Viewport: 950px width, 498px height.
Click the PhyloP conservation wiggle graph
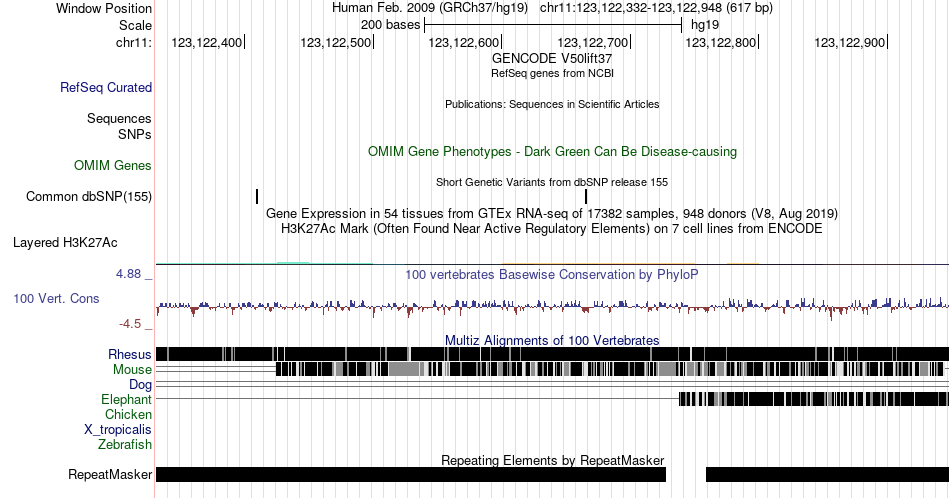click(x=553, y=307)
